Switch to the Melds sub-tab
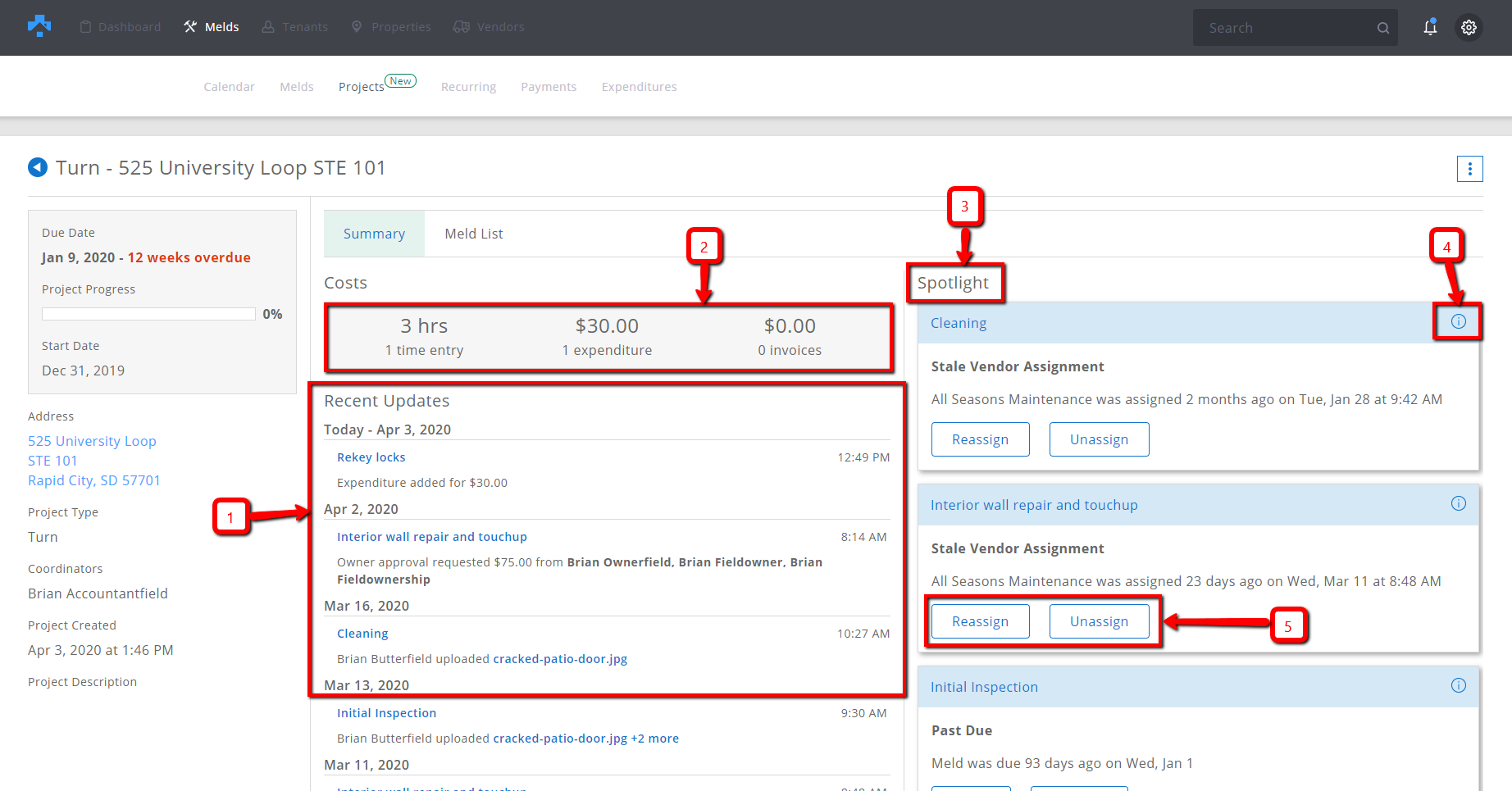 point(297,87)
